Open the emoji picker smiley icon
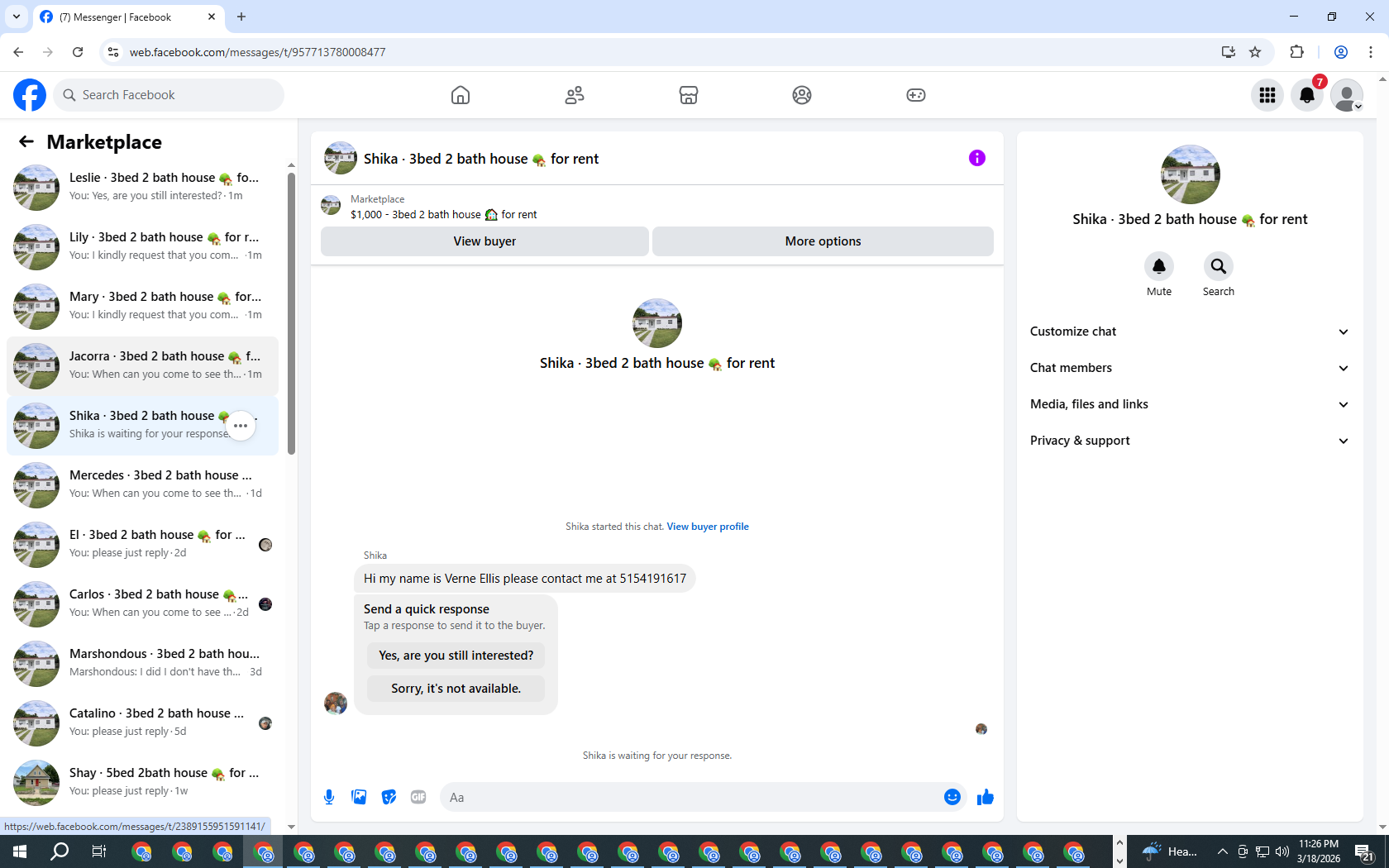The height and width of the screenshot is (868, 1389). 952,797
